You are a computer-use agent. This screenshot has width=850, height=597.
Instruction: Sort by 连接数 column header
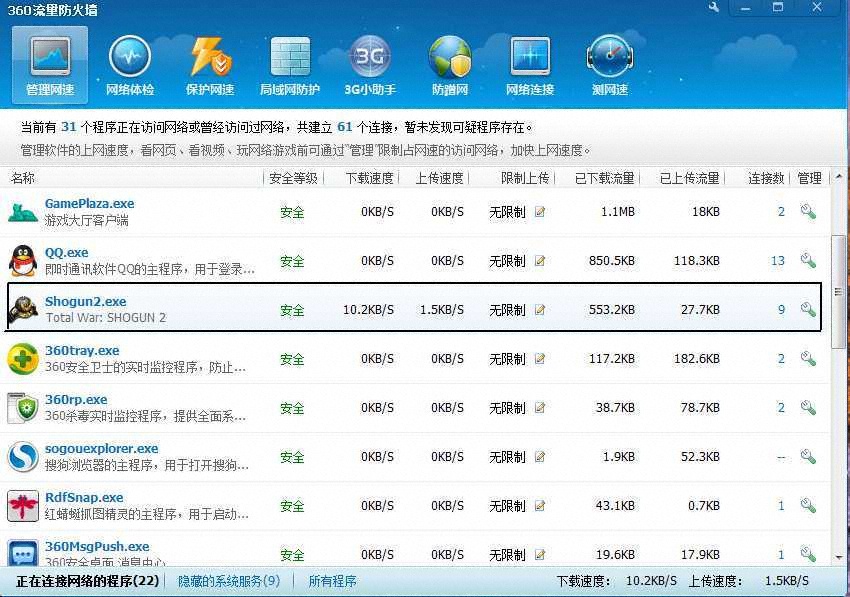[x=767, y=178]
